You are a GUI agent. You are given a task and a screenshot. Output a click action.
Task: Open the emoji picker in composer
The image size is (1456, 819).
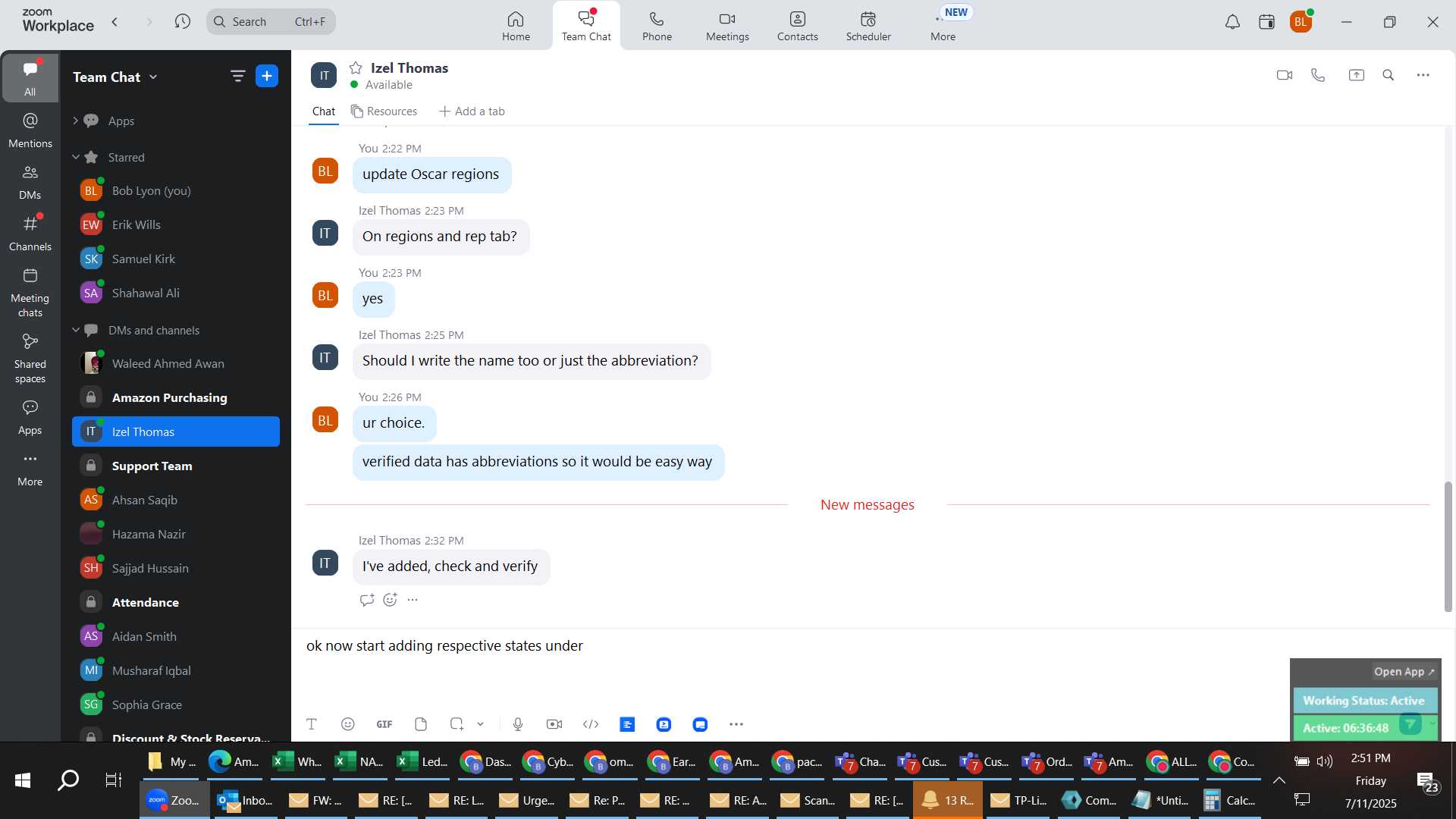coord(347,724)
